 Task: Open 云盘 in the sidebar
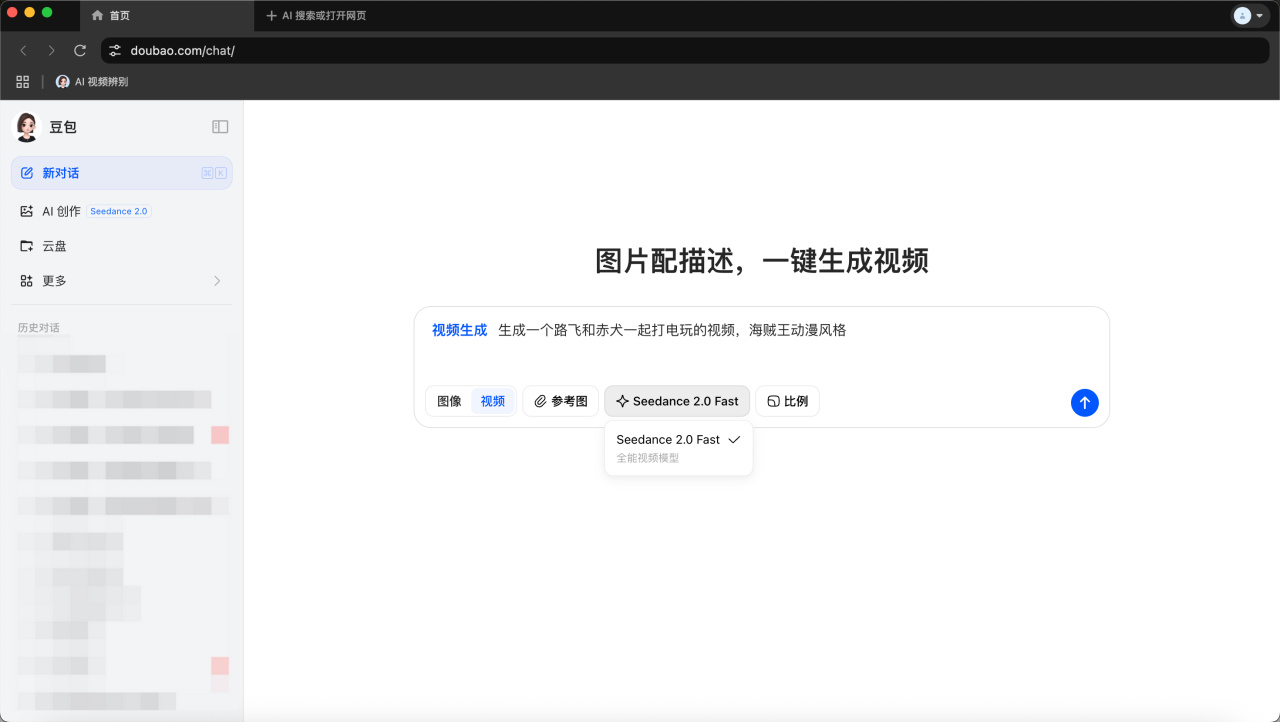pyautogui.click(x=122, y=246)
